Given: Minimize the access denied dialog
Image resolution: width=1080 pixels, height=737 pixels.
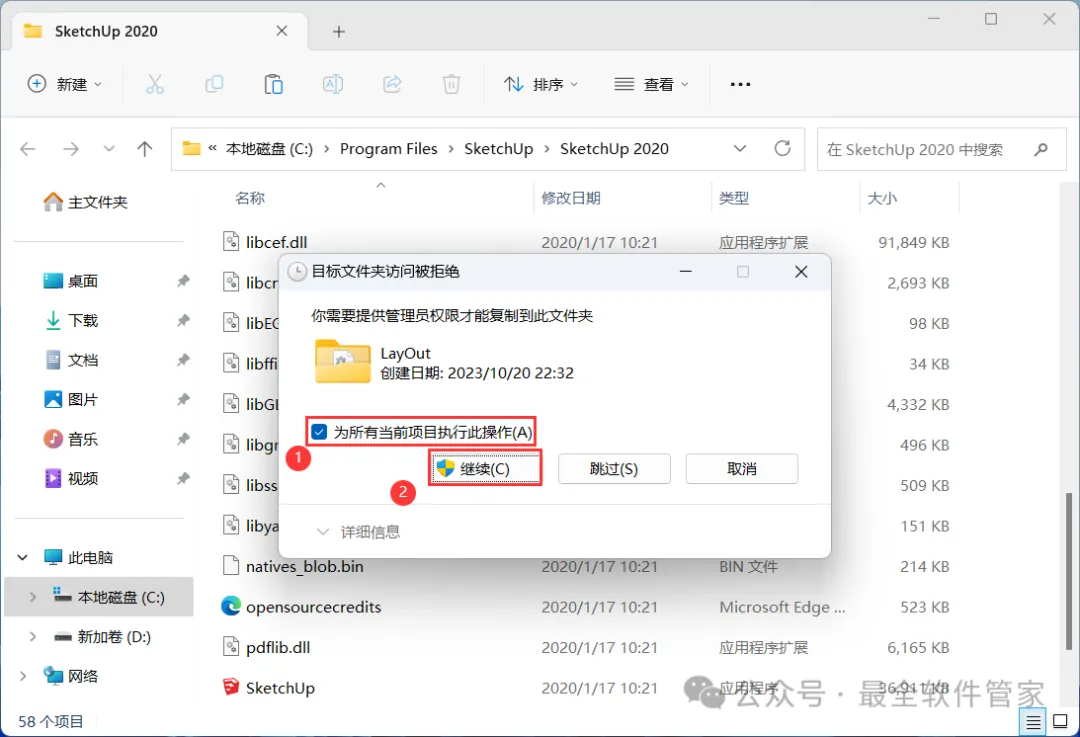Looking at the screenshot, I should coord(685,271).
